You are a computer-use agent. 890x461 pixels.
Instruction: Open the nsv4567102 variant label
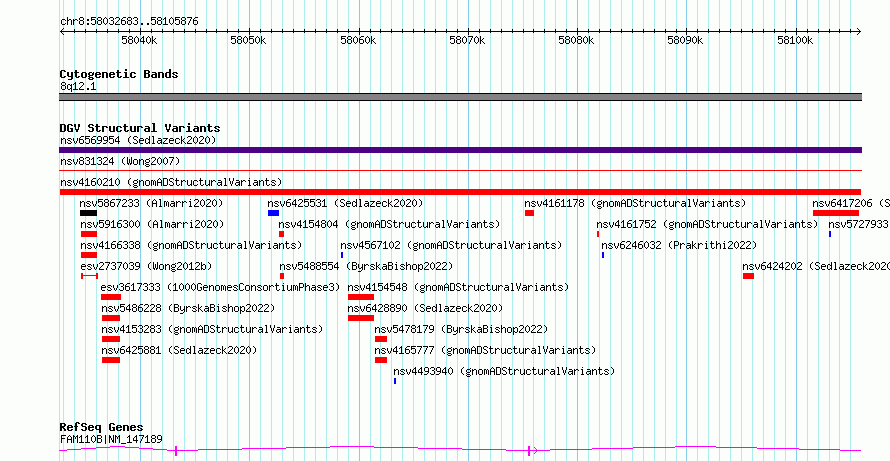(451, 245)
